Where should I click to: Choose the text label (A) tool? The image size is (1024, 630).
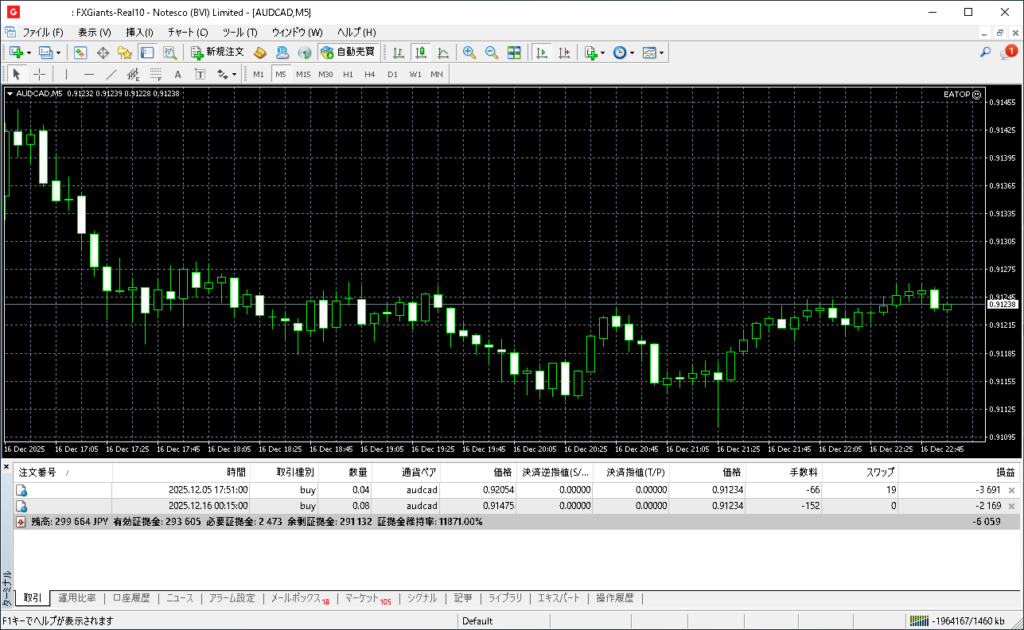click(x=178, y=74)
